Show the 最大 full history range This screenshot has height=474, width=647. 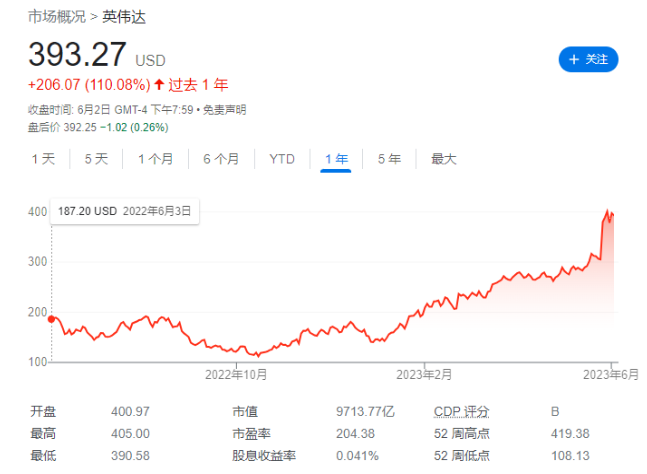[x=444, y=159]
